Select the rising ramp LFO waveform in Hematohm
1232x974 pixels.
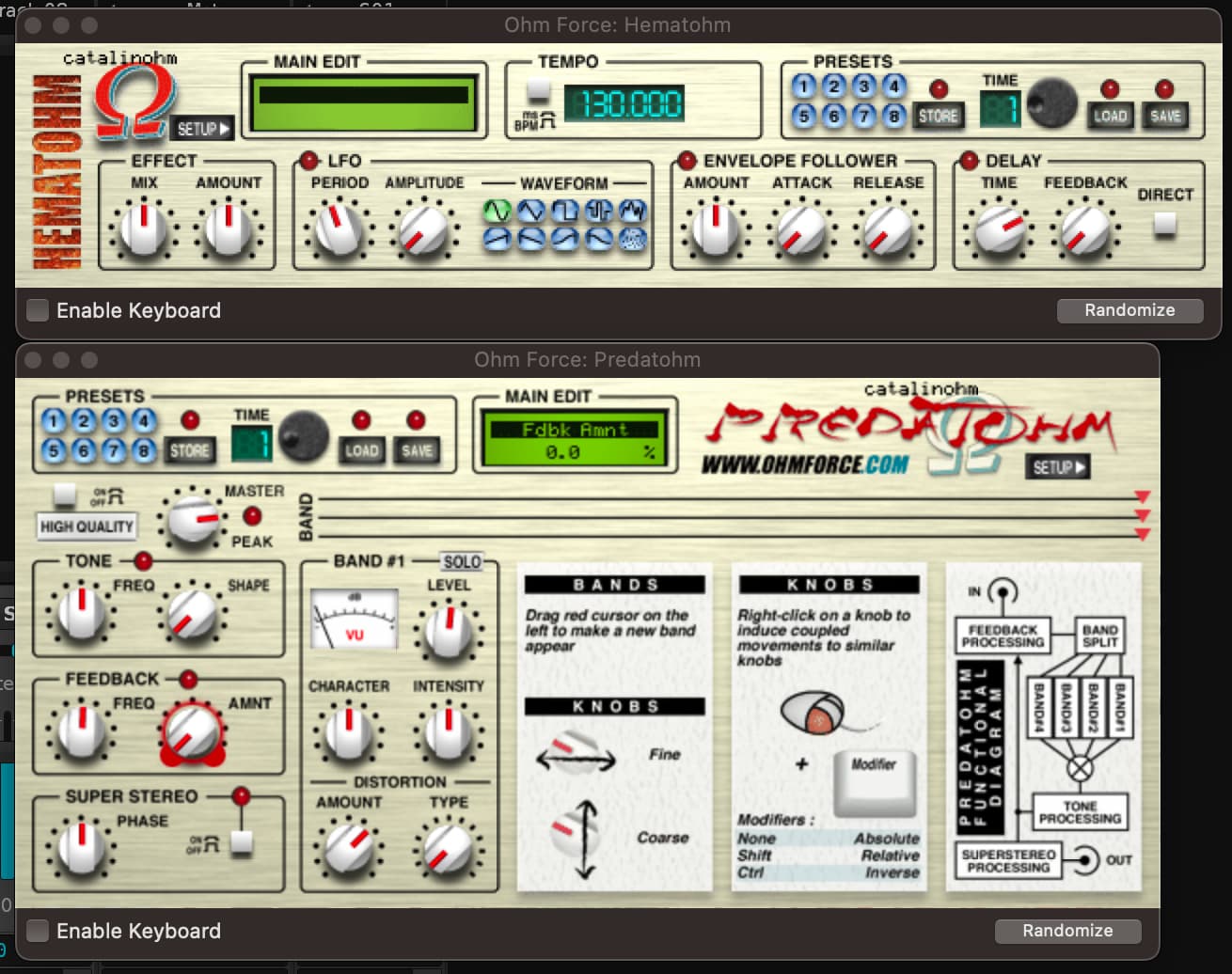[x=498, y=239]
